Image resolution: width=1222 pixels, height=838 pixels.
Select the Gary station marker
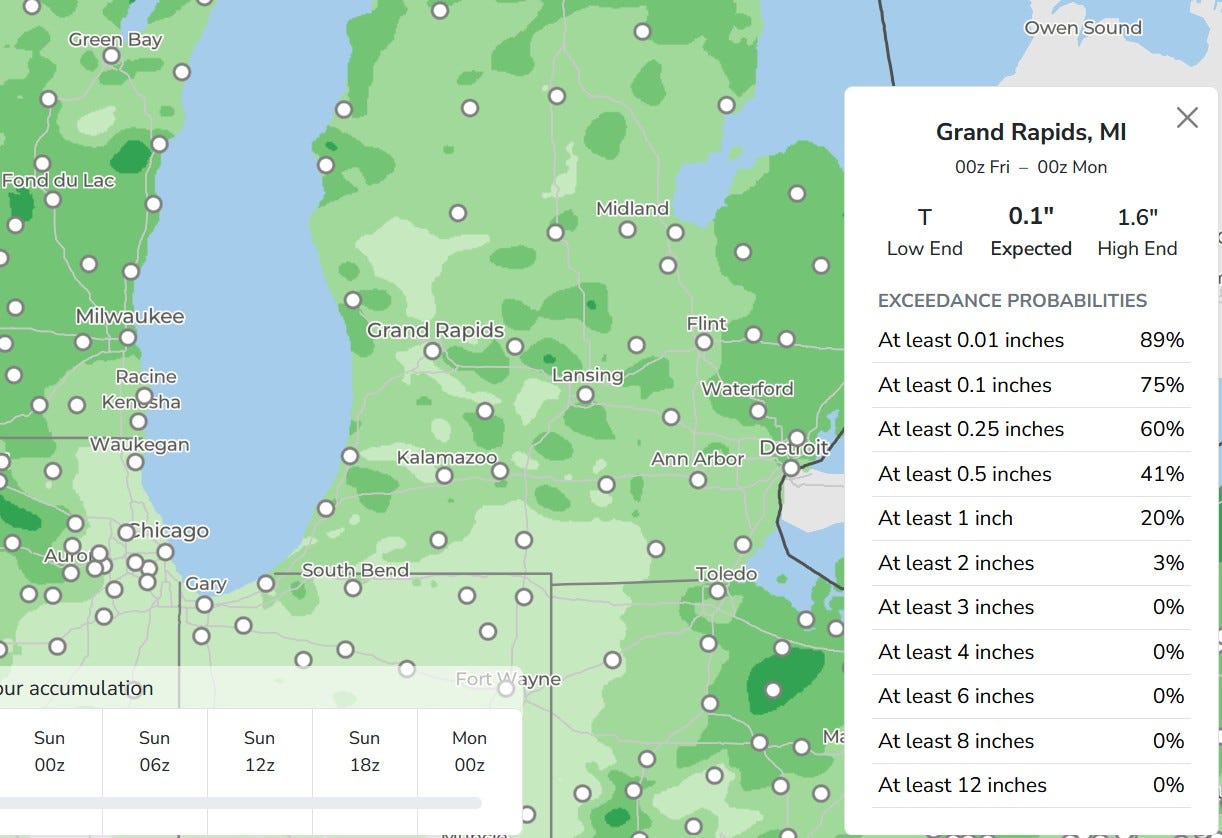click(204, 604)
